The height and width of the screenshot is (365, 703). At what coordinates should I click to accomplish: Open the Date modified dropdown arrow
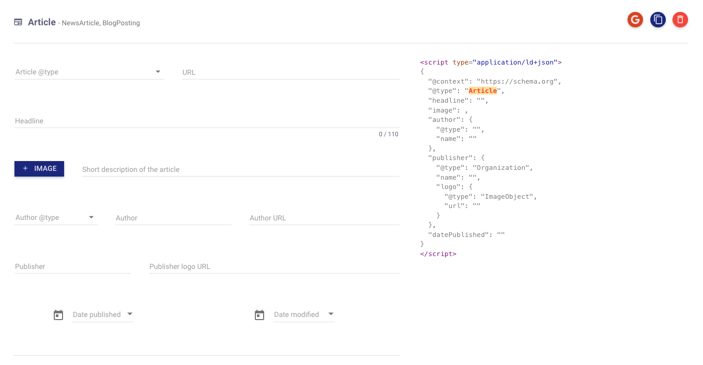click(x=331, y=314)
